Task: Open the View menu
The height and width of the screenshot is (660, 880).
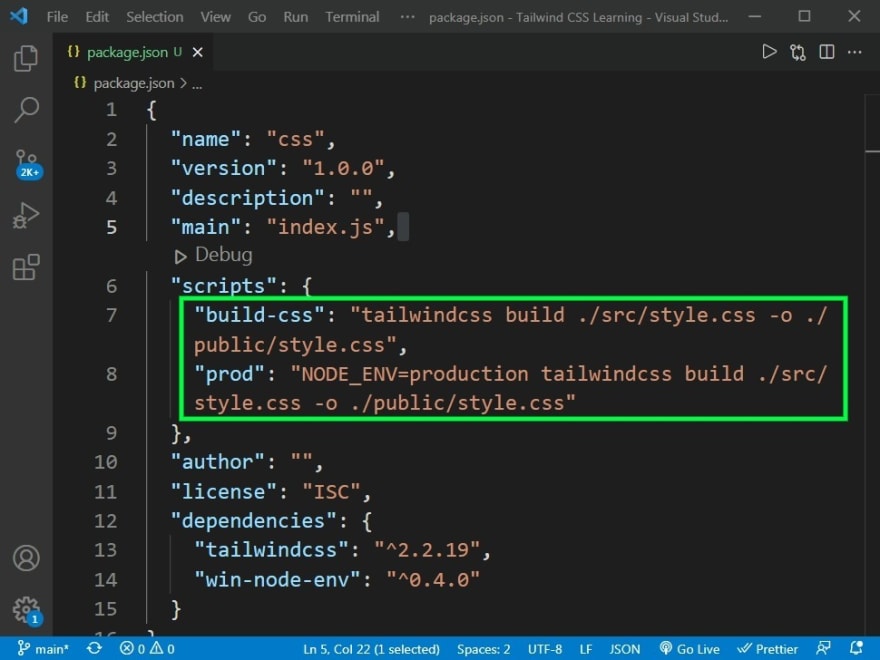Action: coord(216,17)
